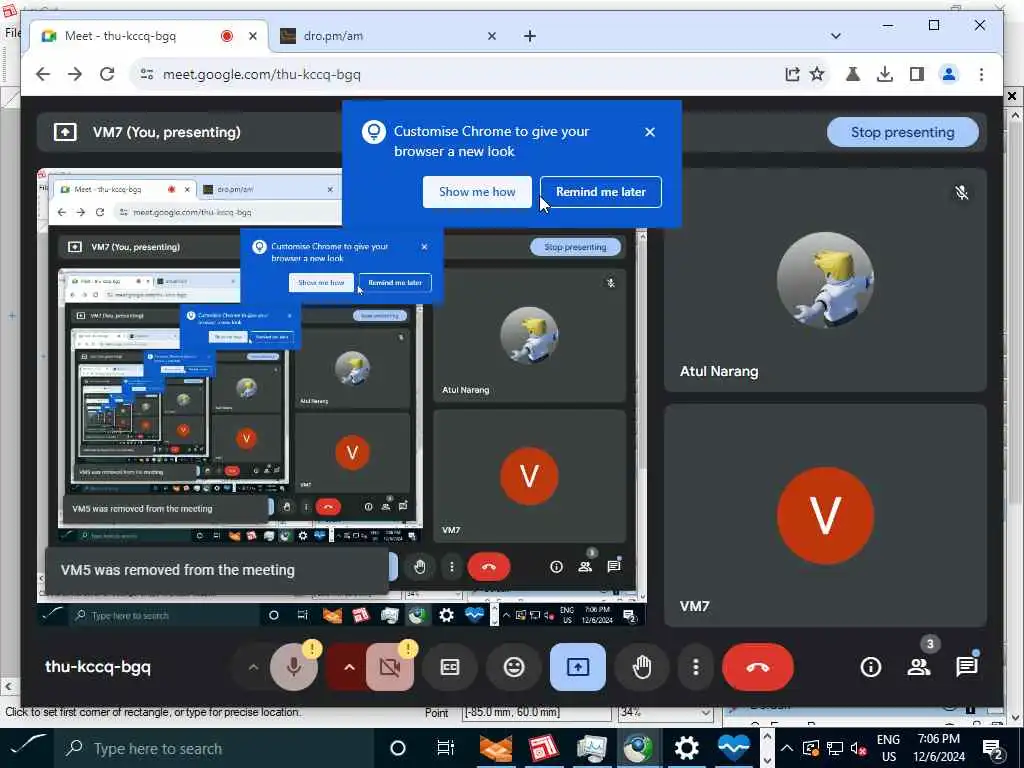
Task: Click Remind me later in Chrome popup
Action: click(601, 192)
